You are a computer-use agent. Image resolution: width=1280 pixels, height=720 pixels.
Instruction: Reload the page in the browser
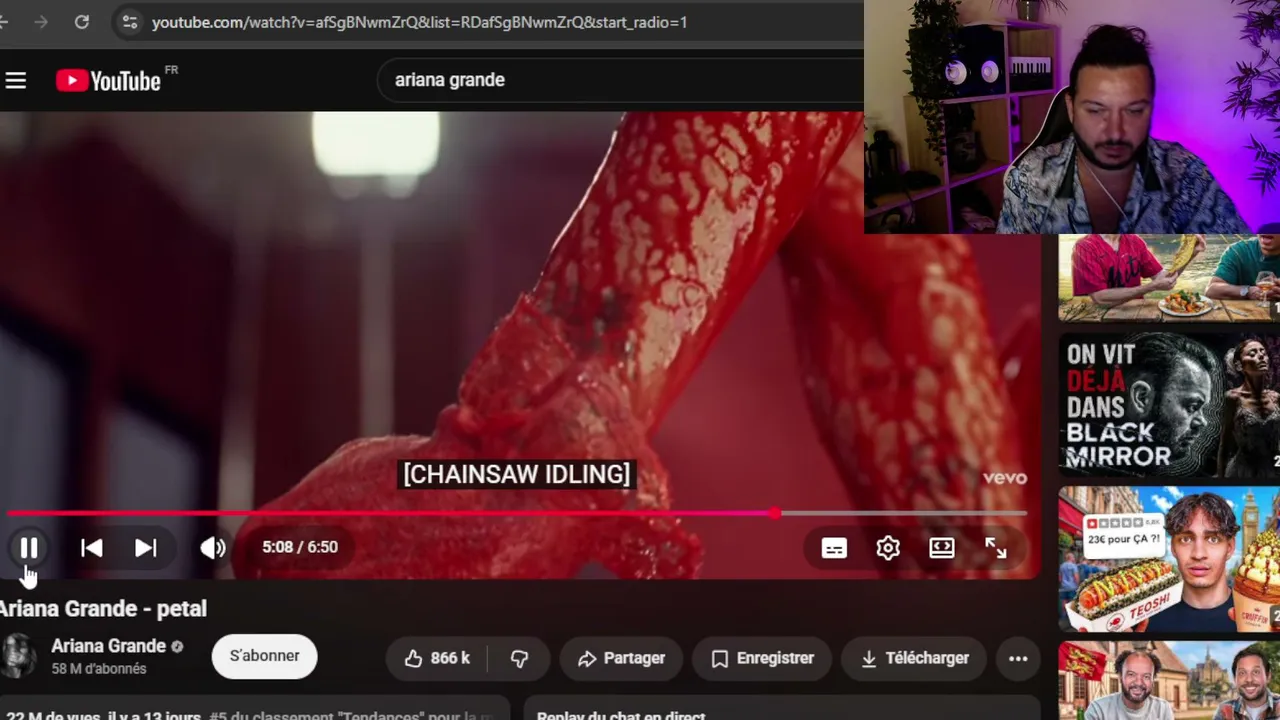click(82, 22)
